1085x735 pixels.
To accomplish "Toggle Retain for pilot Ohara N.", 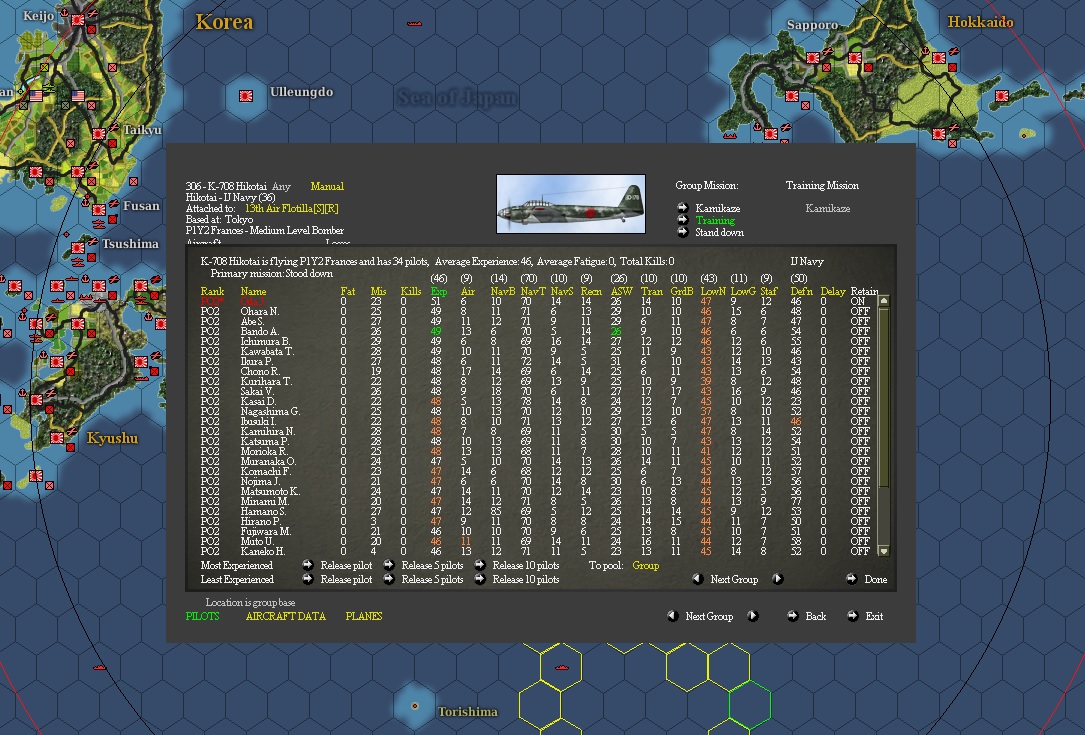I will (x=859, y=311).
